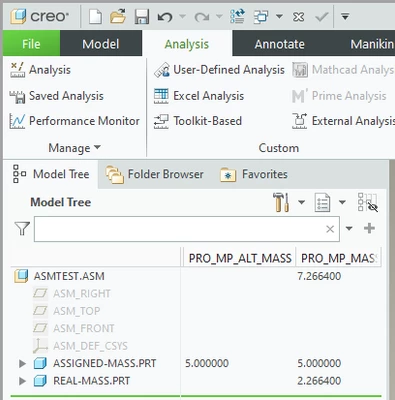Select ASM_DEF_CSYS coordinate system
Screen dimensions: 395x400
90,346
